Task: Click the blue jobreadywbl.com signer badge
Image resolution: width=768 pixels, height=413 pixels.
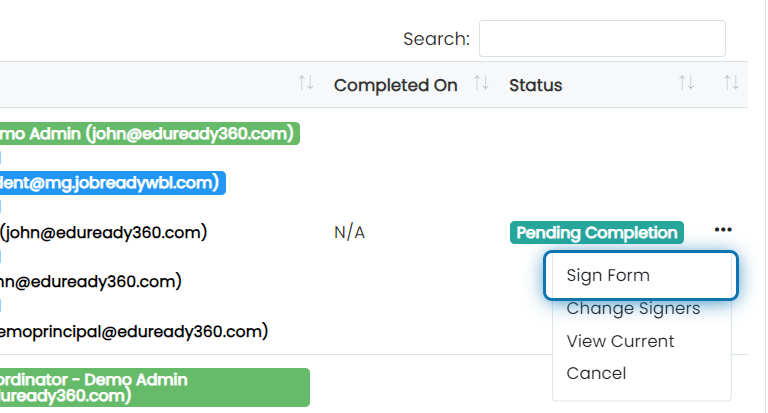Action: (112, 183)
